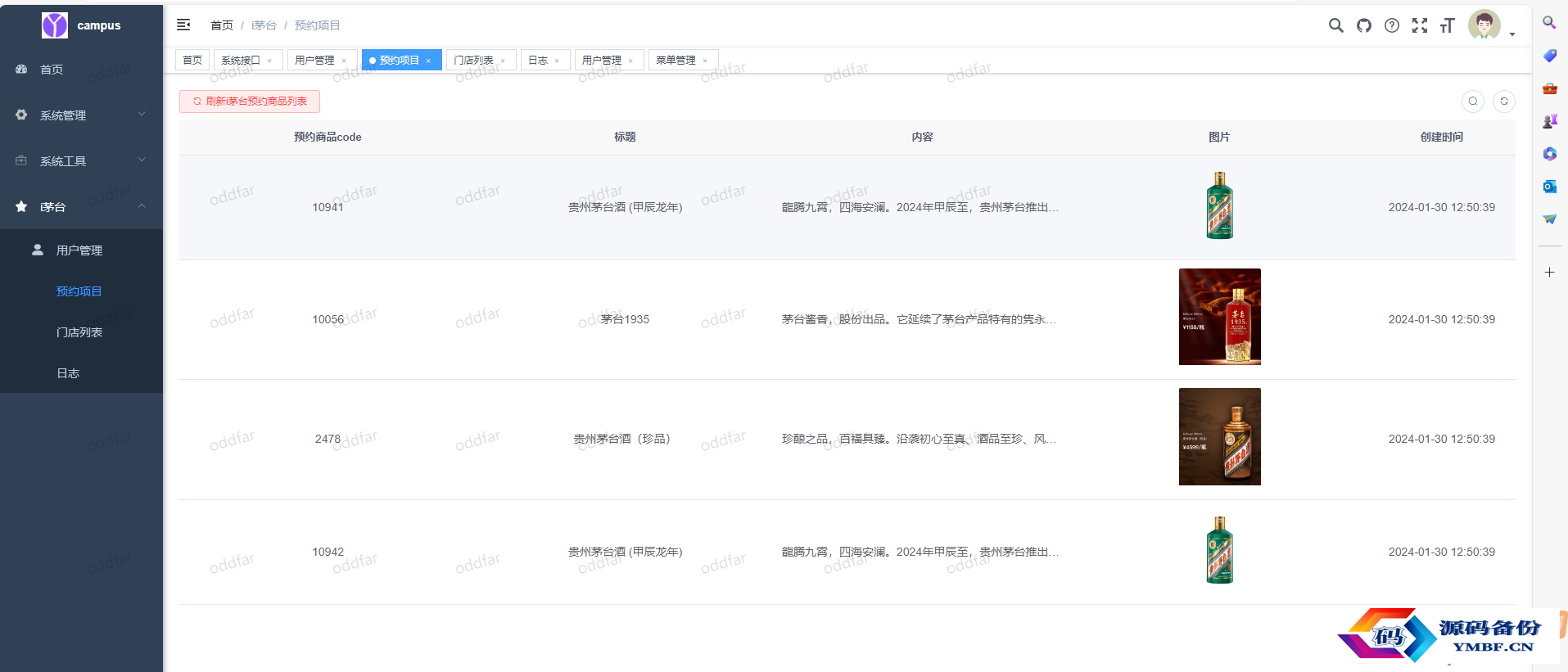Screen dimensions: 1568x672
Task: Click breadcrumb link 首页
Action: click(222, 25)
